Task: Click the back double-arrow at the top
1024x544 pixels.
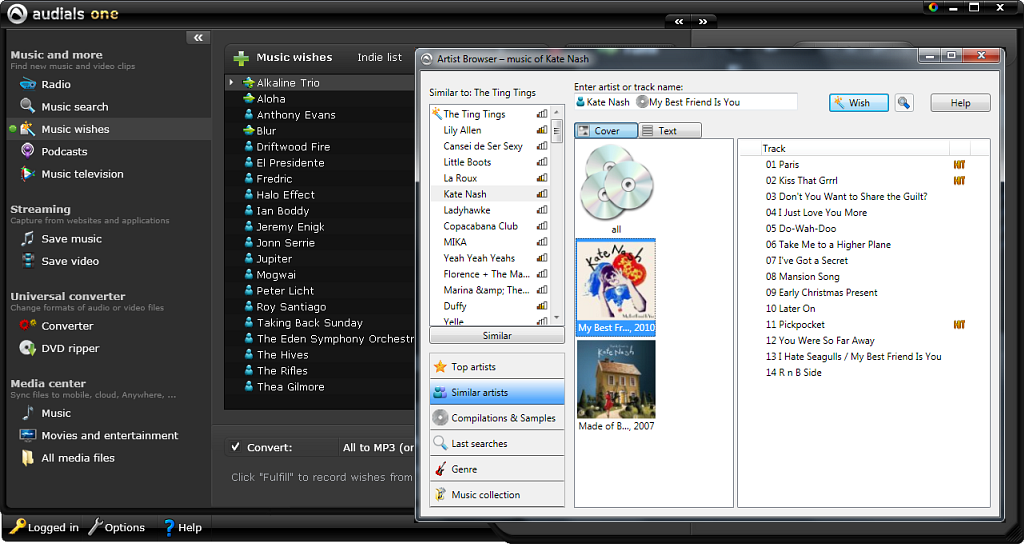Action: click(679, 22)
